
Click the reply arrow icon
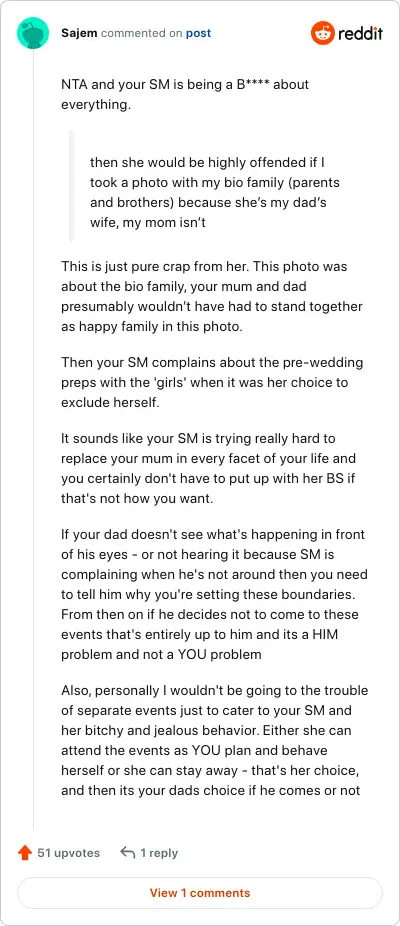[128, 853]
